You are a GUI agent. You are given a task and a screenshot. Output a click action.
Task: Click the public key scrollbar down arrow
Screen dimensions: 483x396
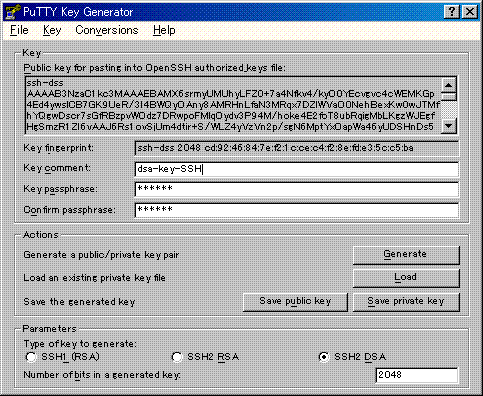point(449,126)
